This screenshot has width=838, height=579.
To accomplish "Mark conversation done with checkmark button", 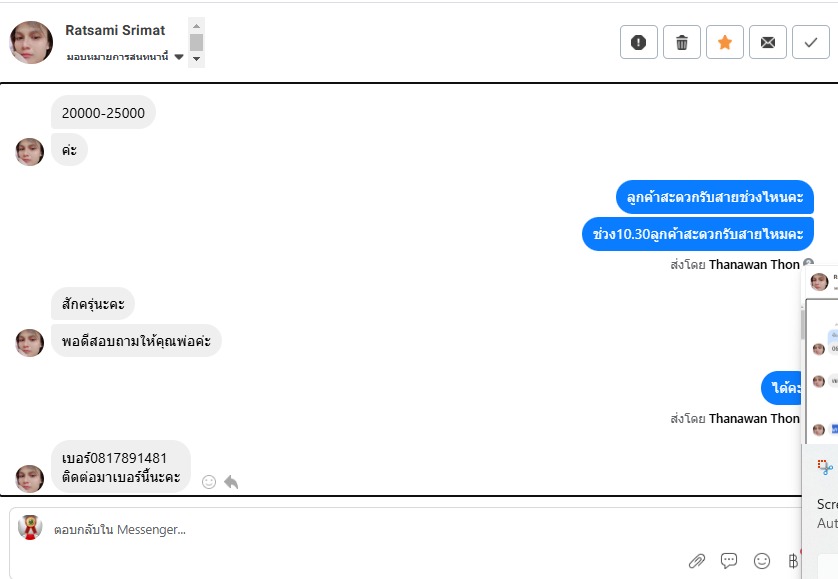I will (811, 42).
